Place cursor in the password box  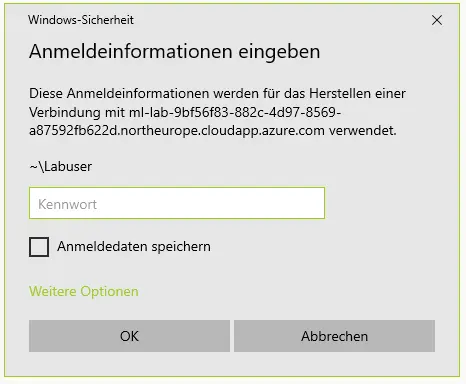pos(177,203)
